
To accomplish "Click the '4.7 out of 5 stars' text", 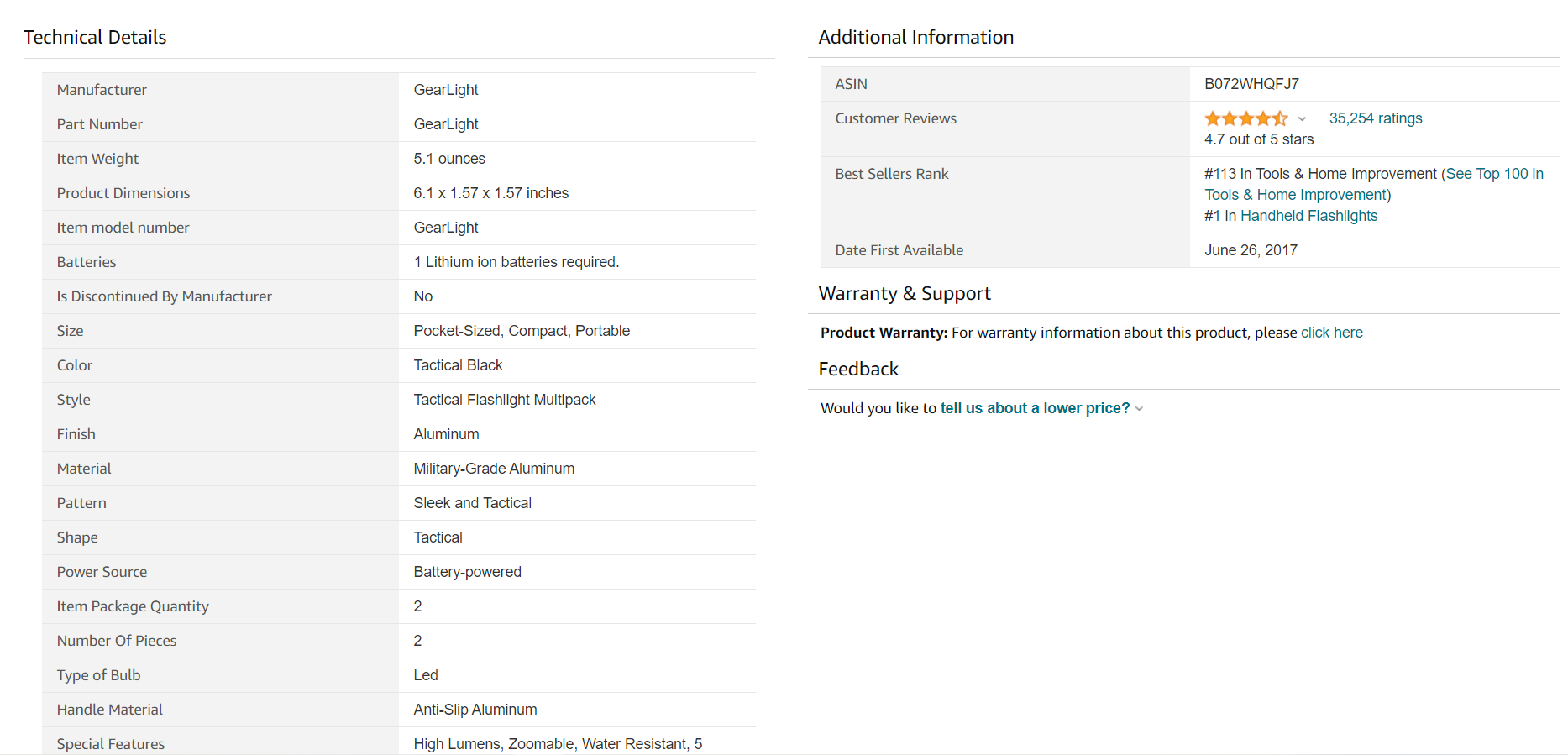I will coord(1259,139).
